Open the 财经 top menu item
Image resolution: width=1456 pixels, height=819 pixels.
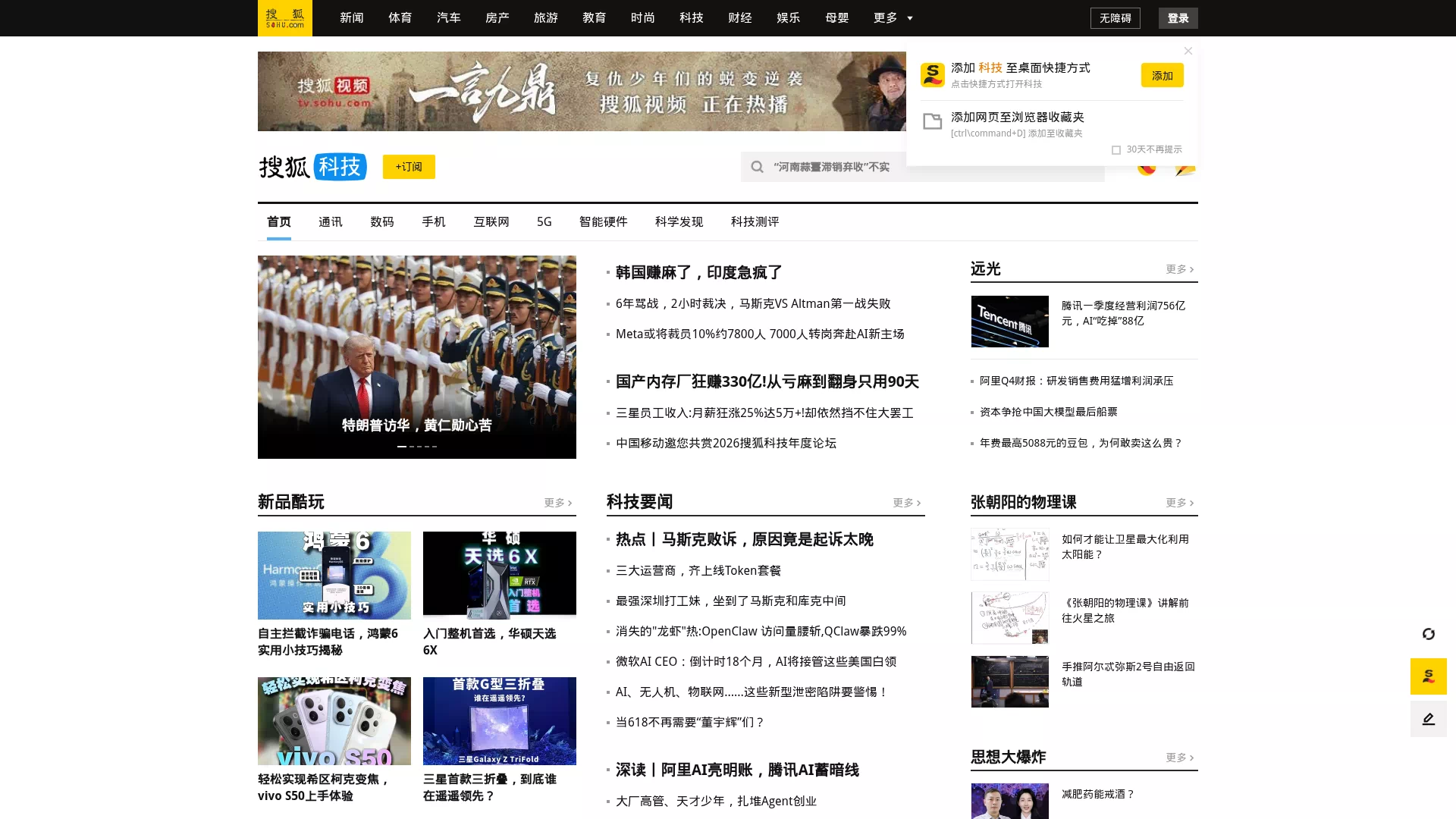740,18
